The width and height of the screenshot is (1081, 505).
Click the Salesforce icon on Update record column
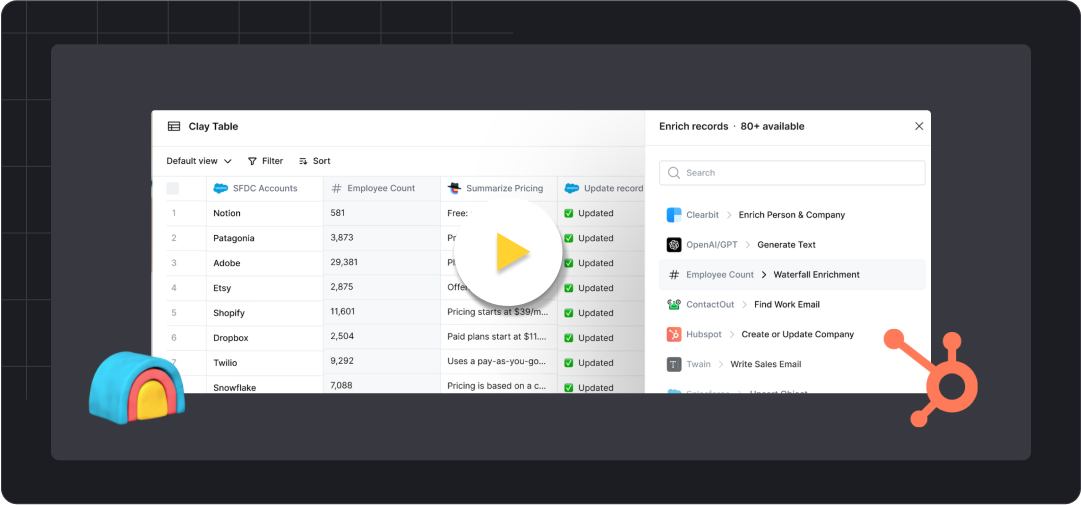pyautogui.click(x=572, y=188)
